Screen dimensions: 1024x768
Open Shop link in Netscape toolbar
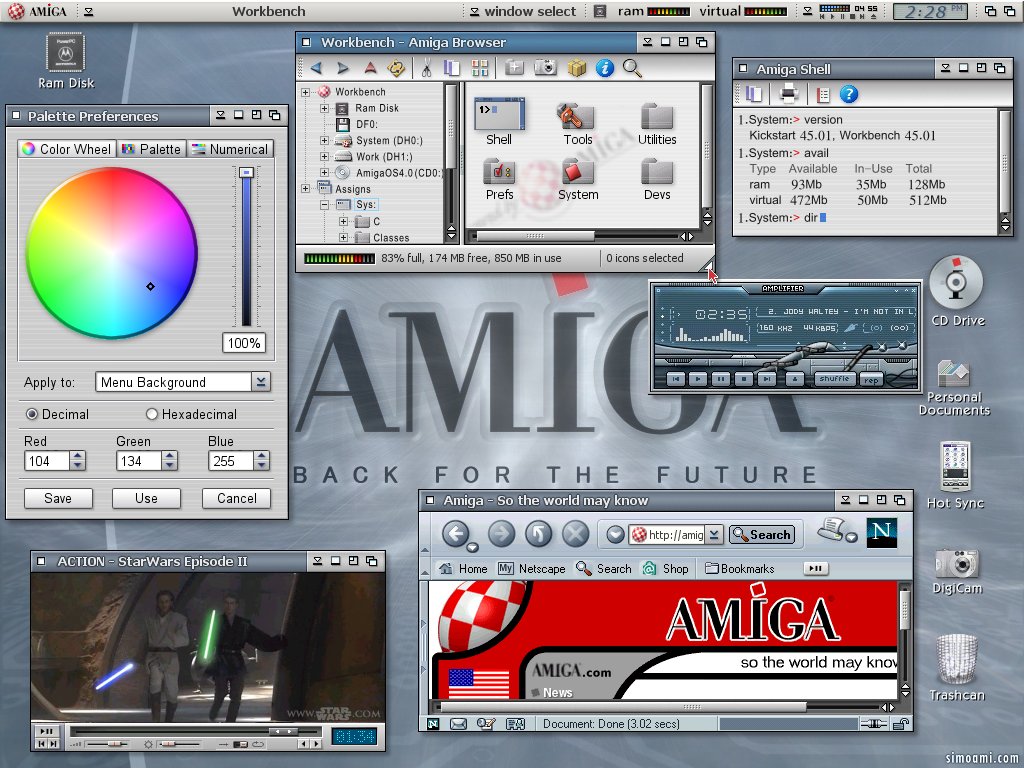tap(665, 569)
